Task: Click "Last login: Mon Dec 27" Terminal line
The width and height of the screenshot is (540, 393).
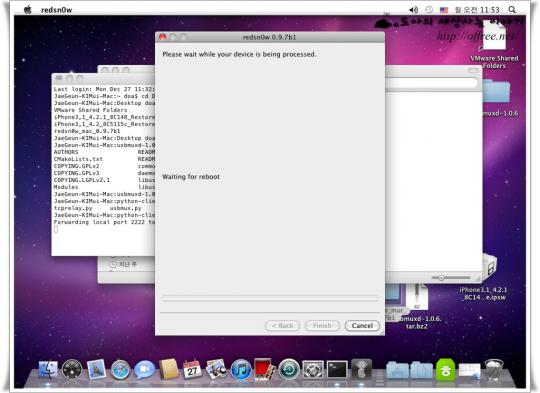Action: pos(104,89)
